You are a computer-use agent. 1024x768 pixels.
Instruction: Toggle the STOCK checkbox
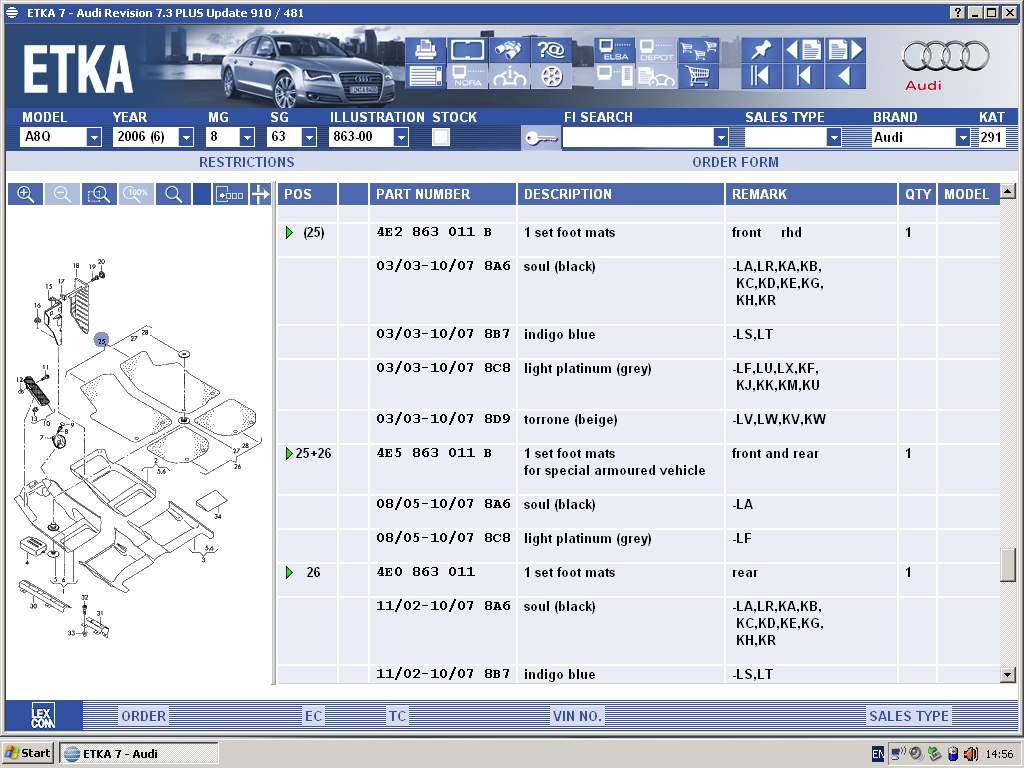(x=441, y=137)
